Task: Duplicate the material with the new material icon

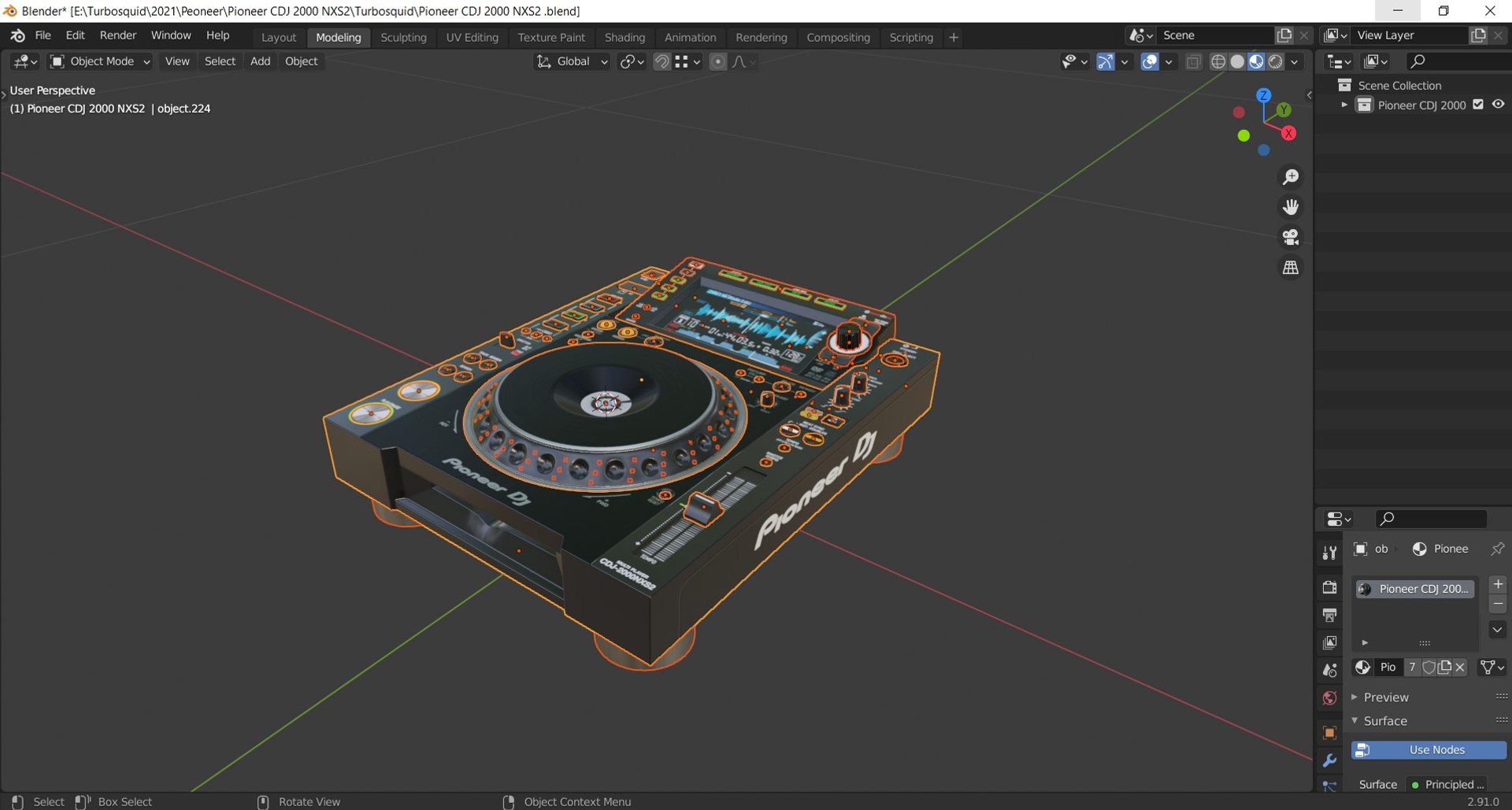Action: tap(1444, 668)
